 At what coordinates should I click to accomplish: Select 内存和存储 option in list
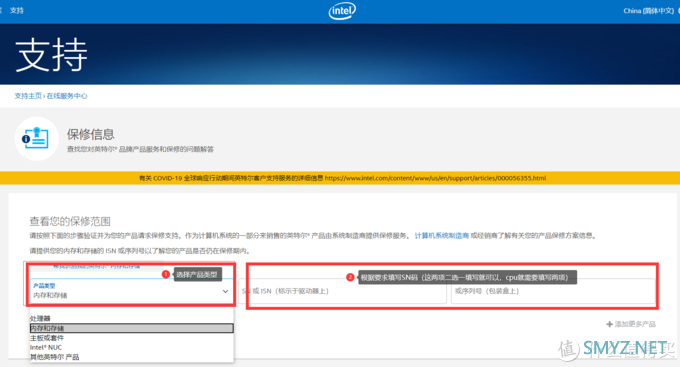pyautogui.click(x=132, y=328)
